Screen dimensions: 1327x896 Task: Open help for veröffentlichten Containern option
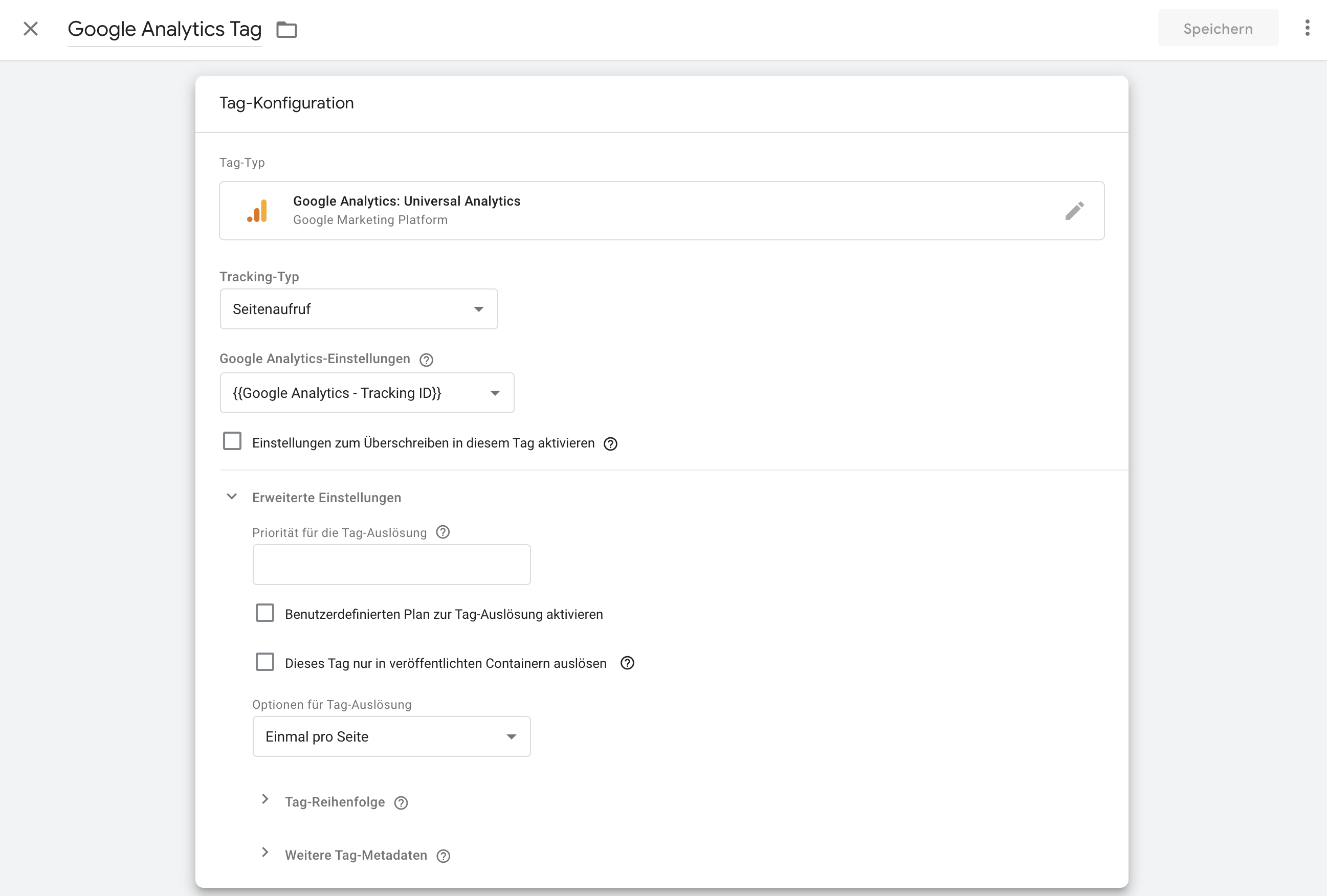coord(627,663)
